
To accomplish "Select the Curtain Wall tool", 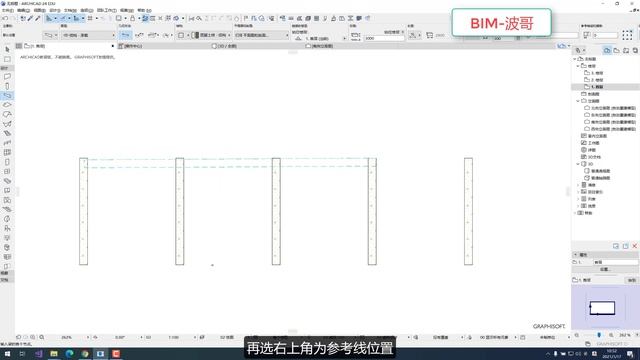I will 7,152.
